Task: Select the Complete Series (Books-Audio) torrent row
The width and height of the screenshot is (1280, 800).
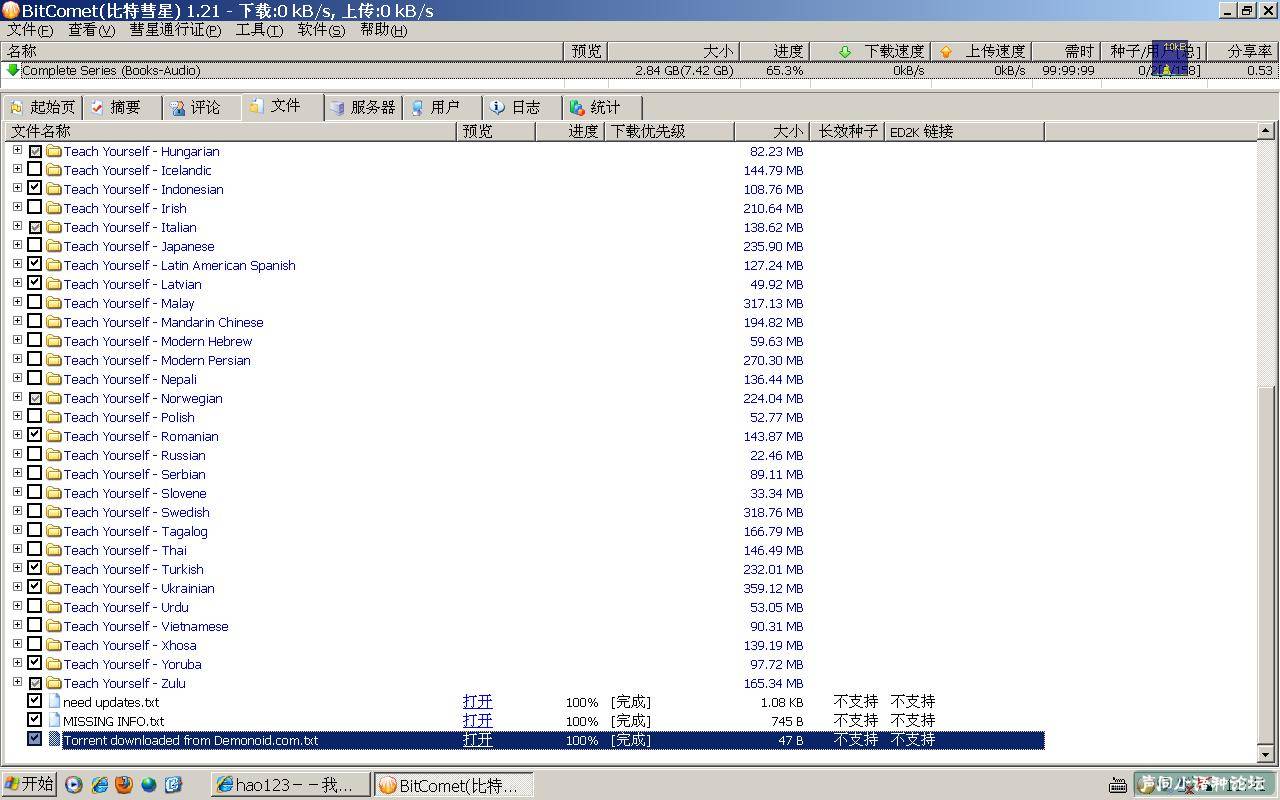Action: 640,71
